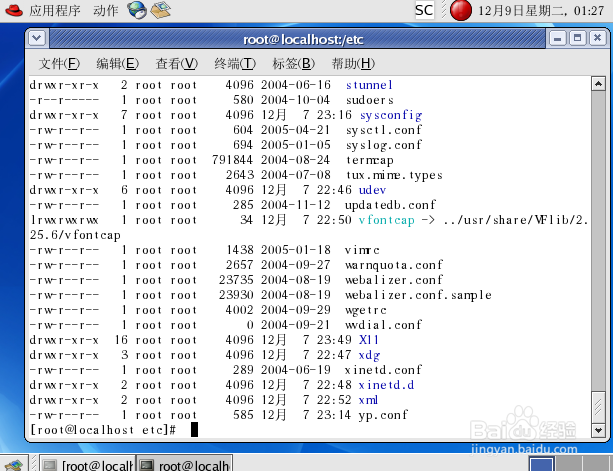Switch to first root@localhost taskbar window
The height and width of the screenshot is (471, 613).
coord(87,464)
